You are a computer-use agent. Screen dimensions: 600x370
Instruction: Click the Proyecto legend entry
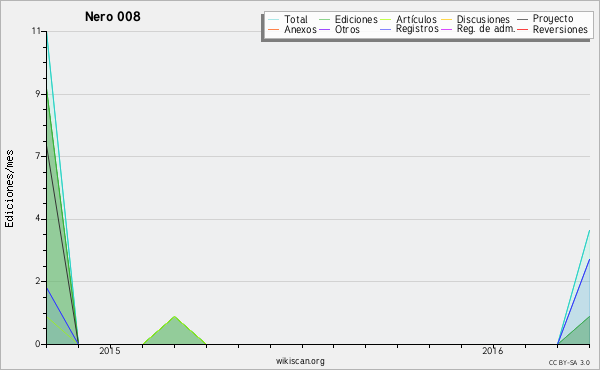553,19
